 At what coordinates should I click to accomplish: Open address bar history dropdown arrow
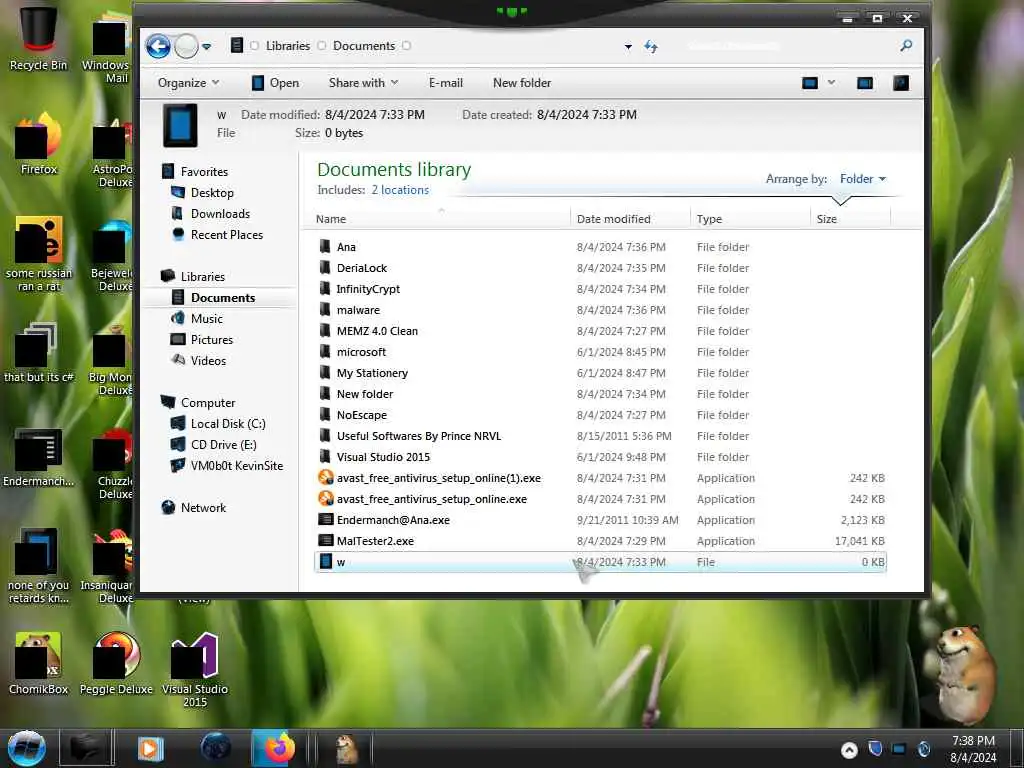(628, 46)
